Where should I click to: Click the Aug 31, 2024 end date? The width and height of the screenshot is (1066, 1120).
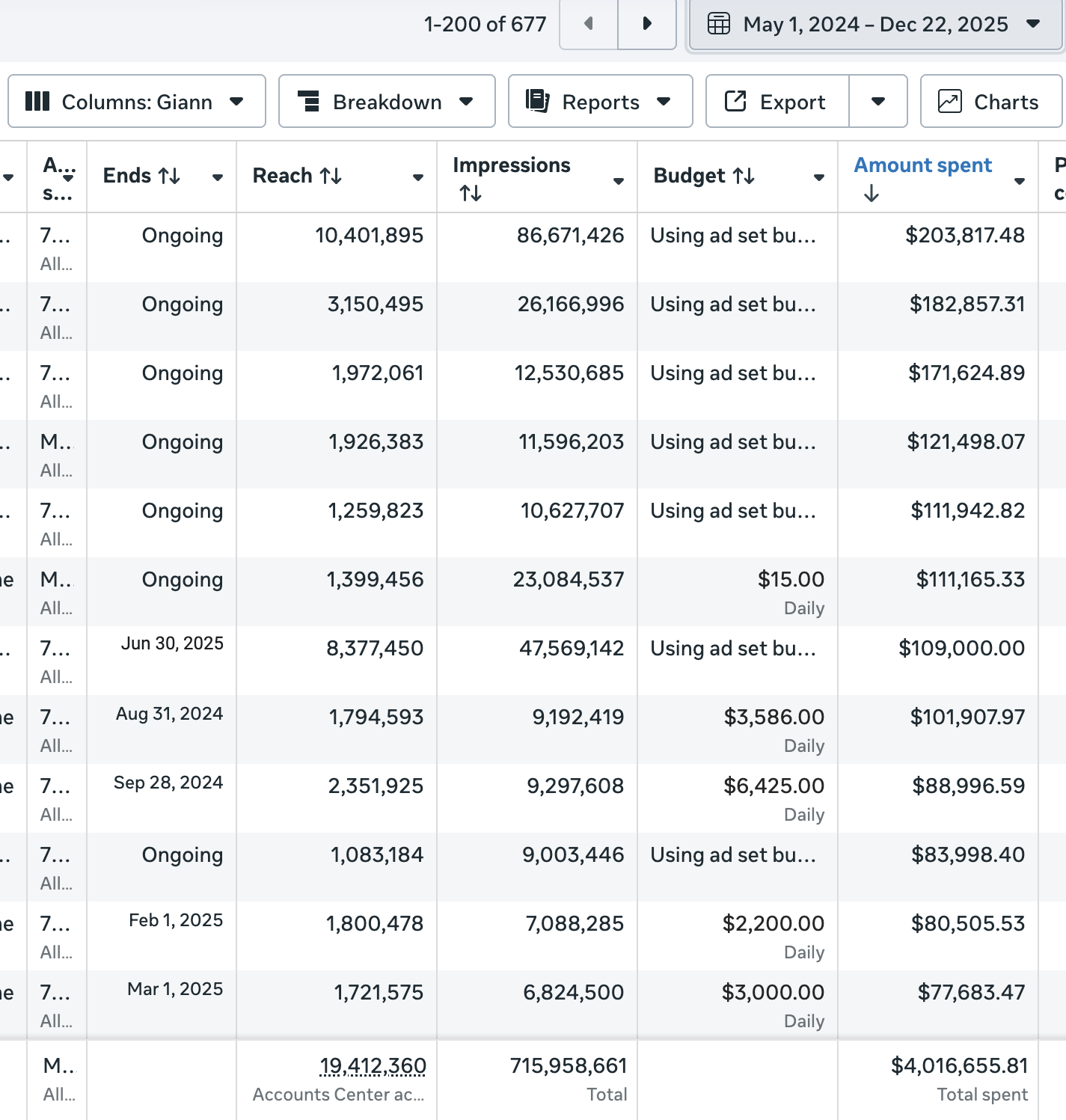169,714
